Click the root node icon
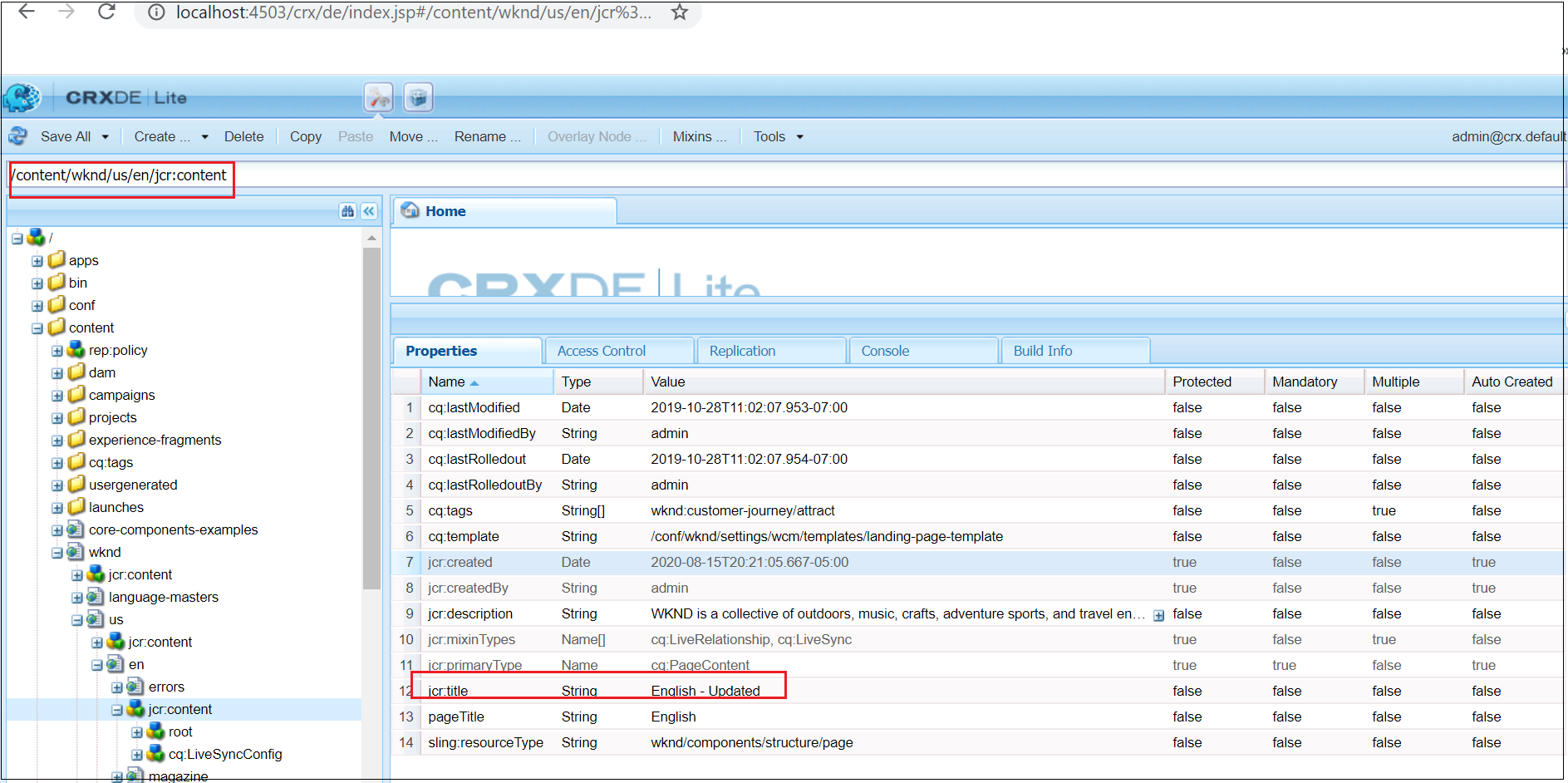The width and height of the screenshot is (1568, 783). (156, 731)
